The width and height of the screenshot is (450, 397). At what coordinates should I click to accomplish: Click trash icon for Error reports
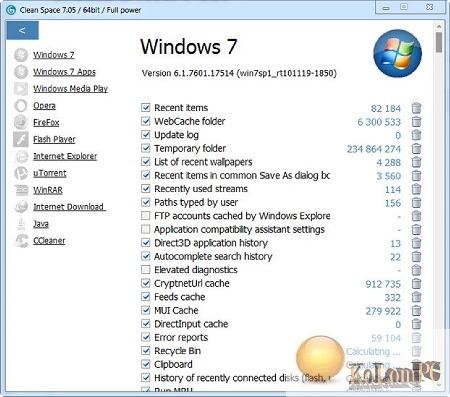pyautogui.click(x=416, y=338)
